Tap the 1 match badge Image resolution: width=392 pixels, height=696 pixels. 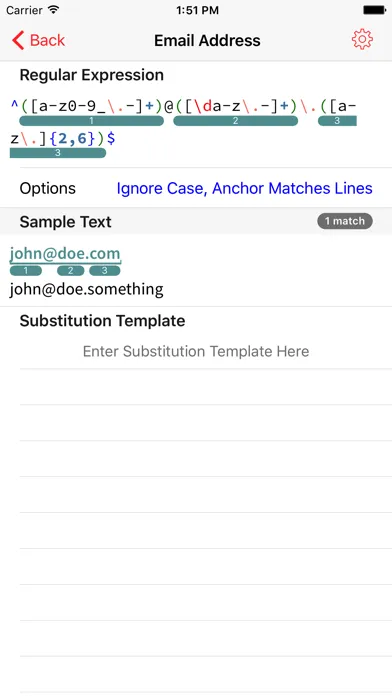pyautogui.click(x=345, y=221)
